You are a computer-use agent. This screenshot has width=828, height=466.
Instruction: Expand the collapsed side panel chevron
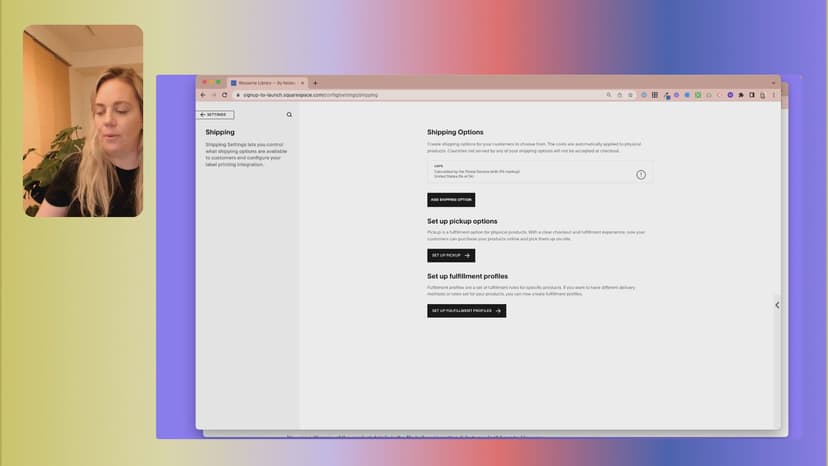(777, 305)
